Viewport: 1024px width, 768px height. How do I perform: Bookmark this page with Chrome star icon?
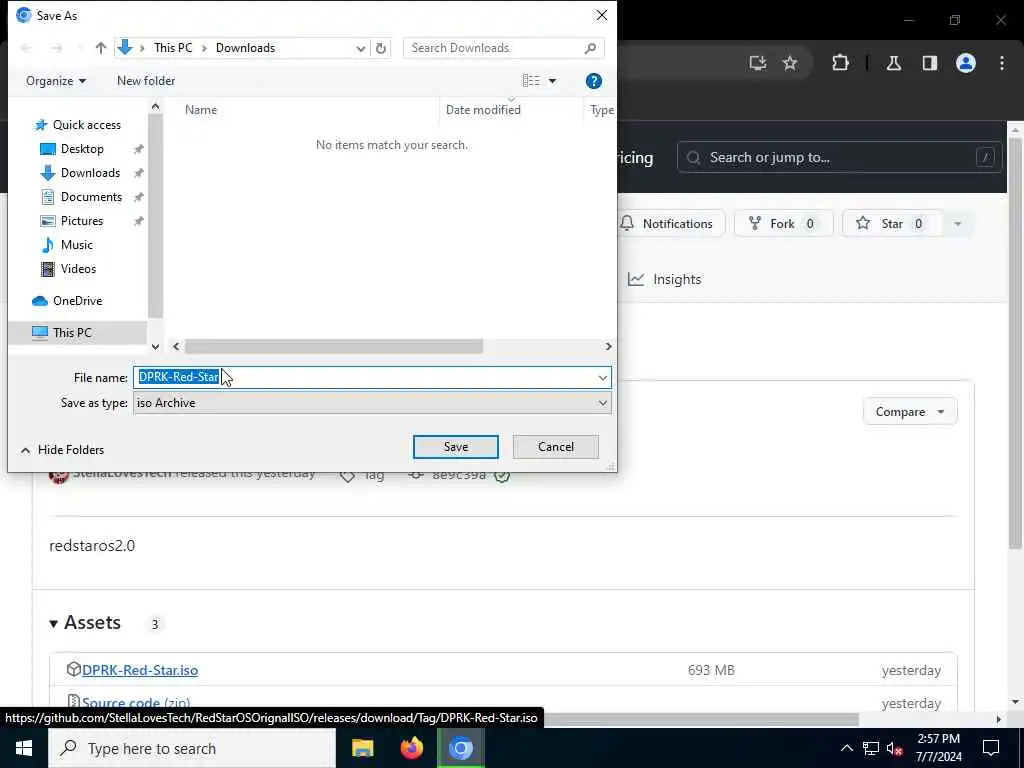click(790, 63)
